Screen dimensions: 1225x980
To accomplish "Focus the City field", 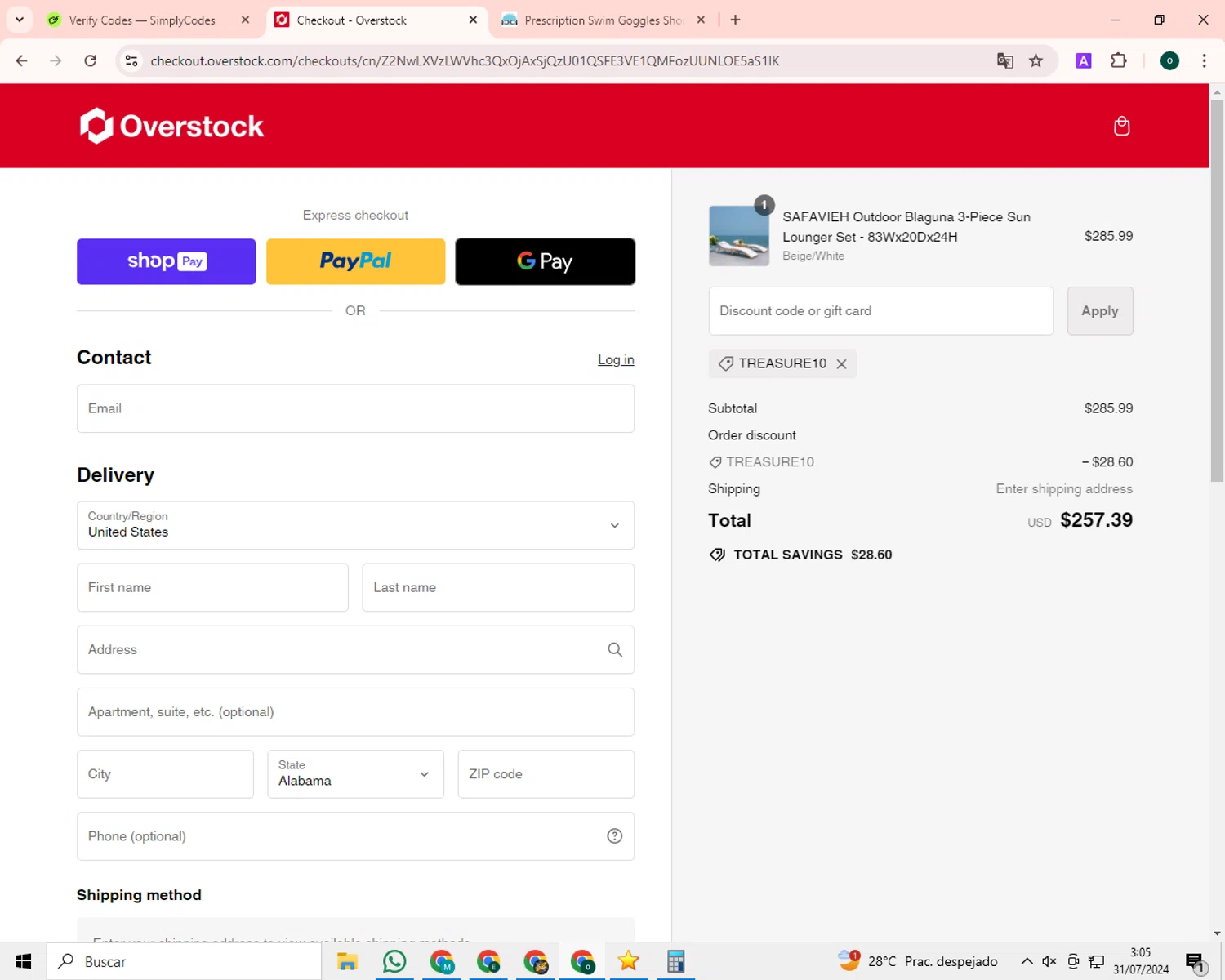I will (165, 774).
